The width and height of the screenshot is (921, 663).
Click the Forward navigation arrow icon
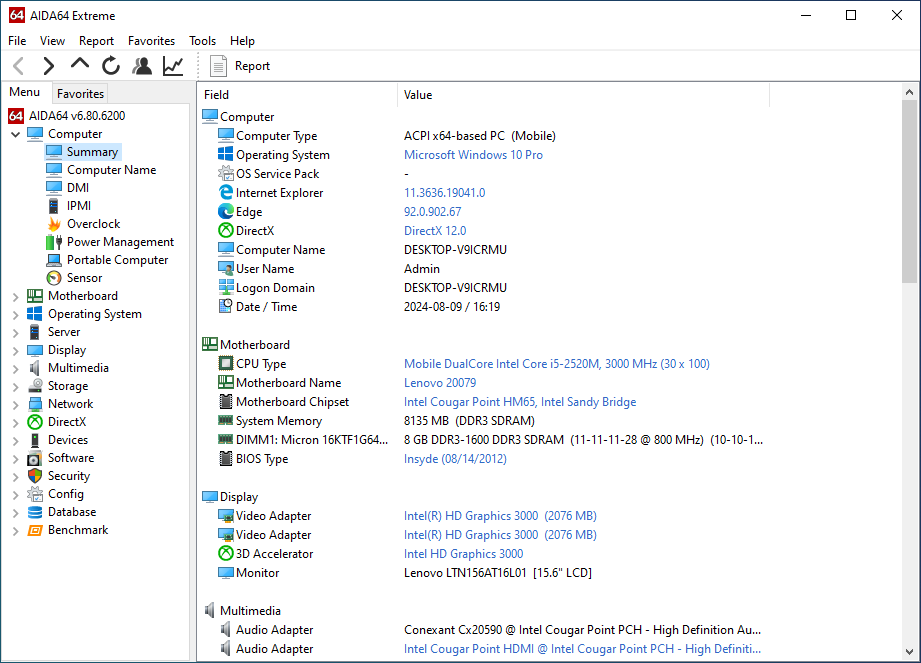(x=48, y=66)
